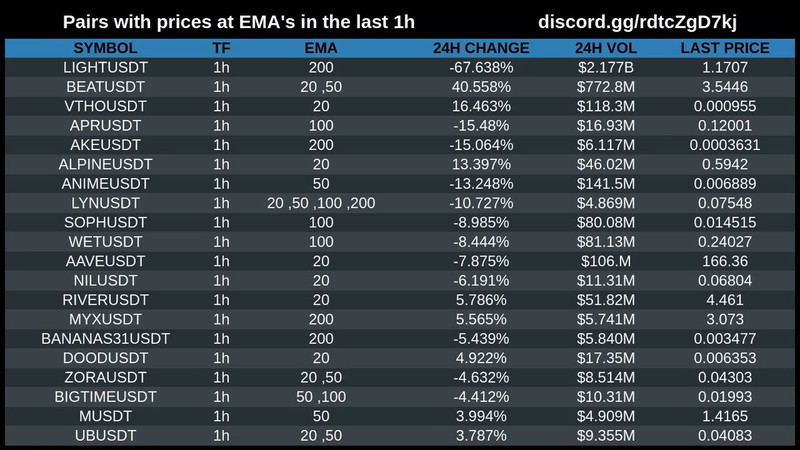Click the title 'Pairs with prices at EMA's'
Image resolution: width=800 pixels, height=450 pixels.
(238, 21)
